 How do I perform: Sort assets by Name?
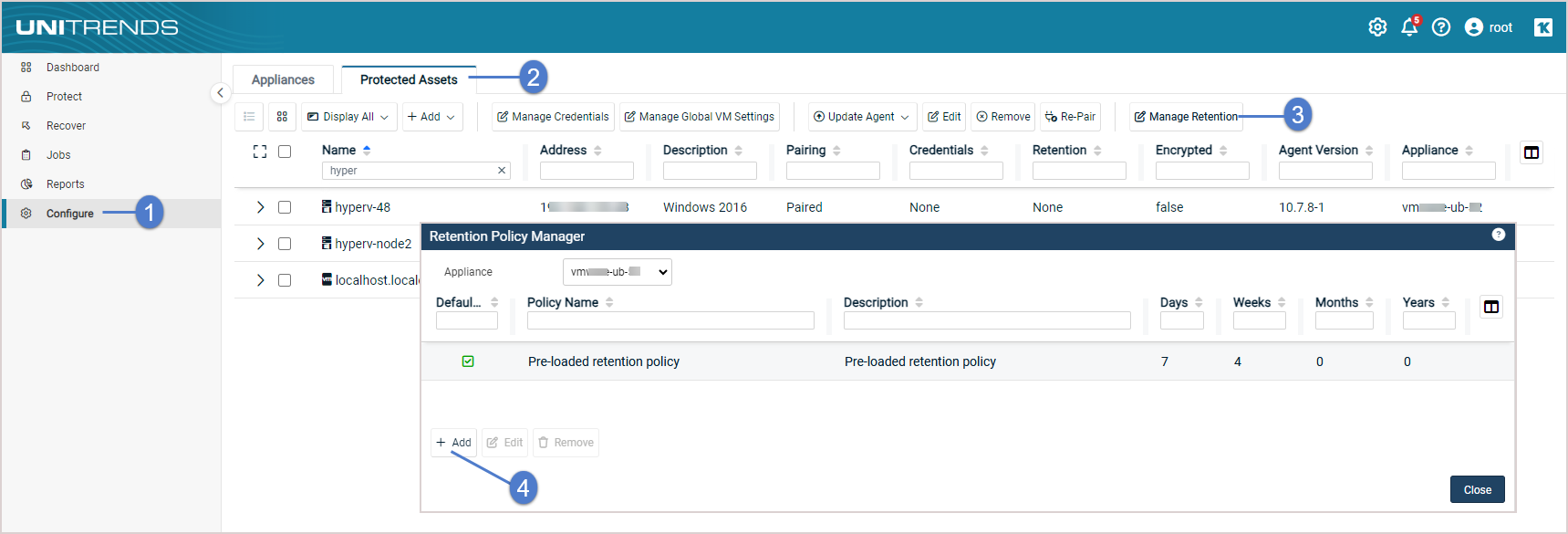click(367, 150)
